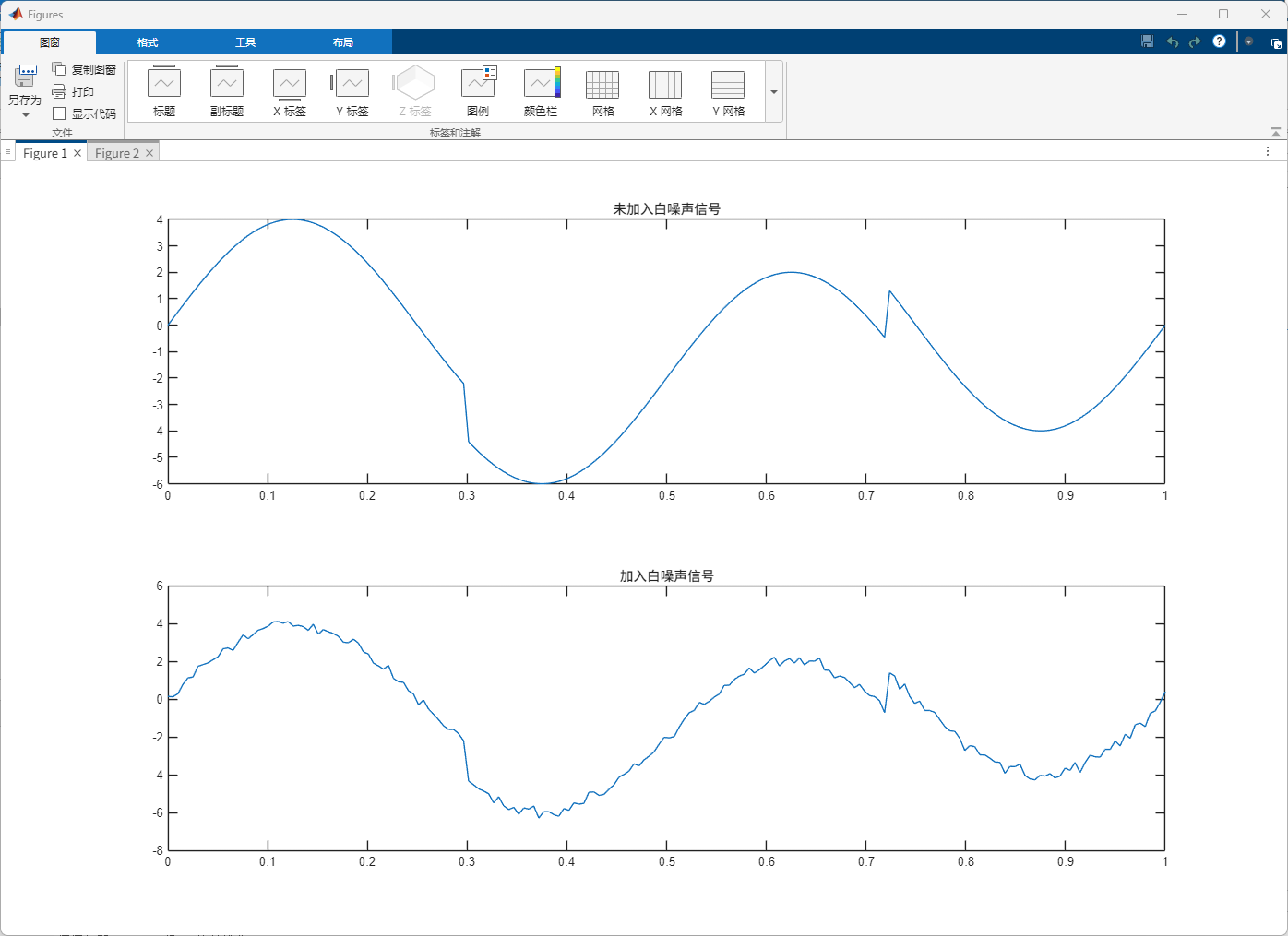
Task: Add a 颜色栏 colorbar to the figure
Action: (x=541, y=91)
